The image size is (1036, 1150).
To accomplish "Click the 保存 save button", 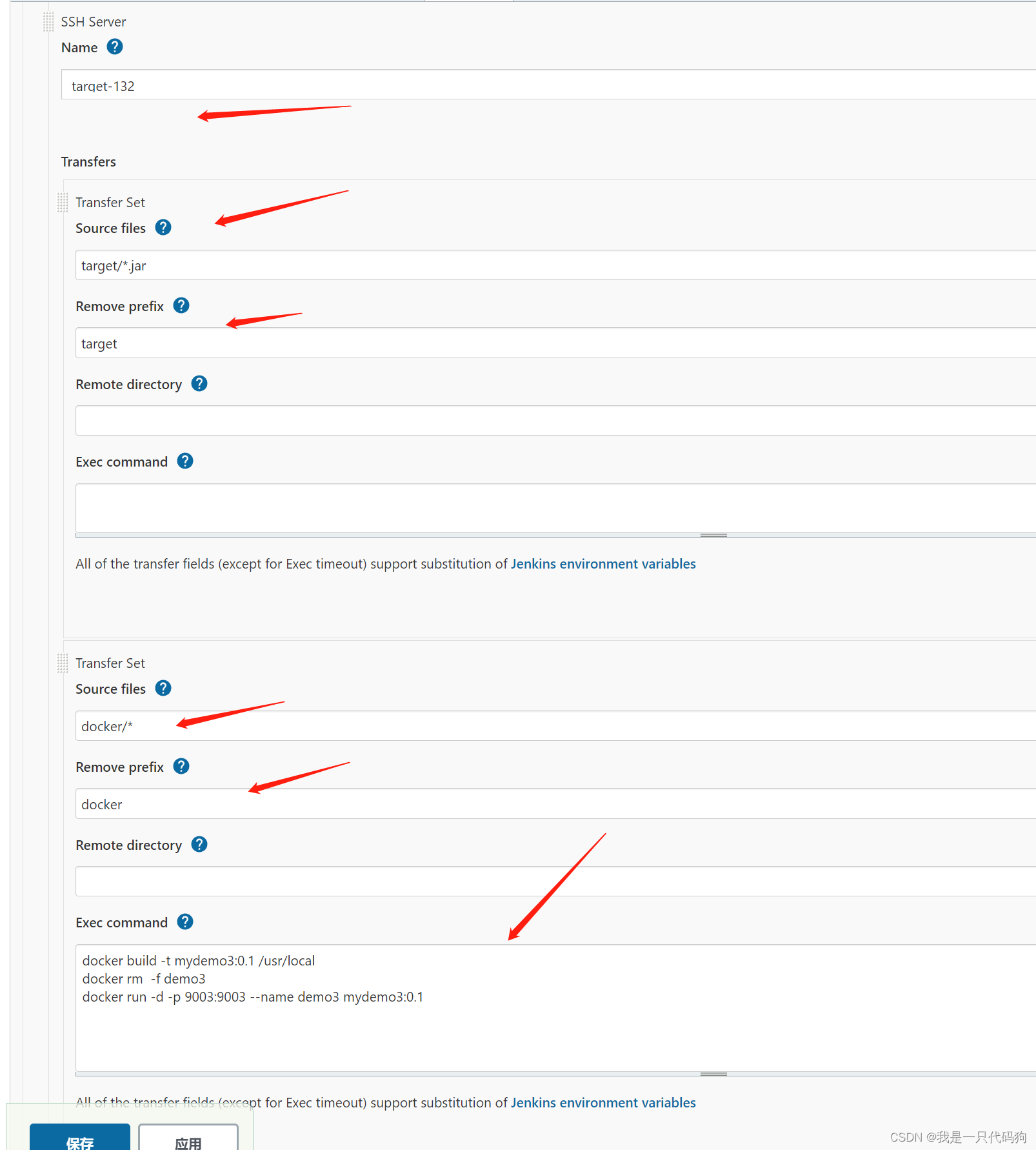I will click(x=79, y=1140).
